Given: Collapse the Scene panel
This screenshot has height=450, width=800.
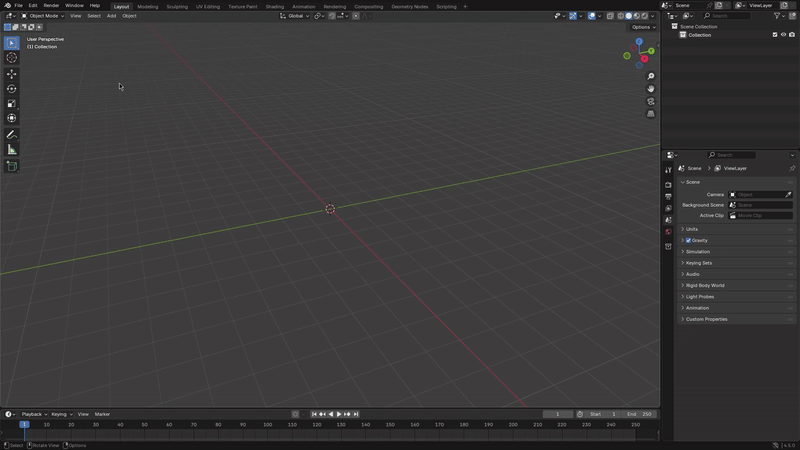Looking at the screenshot, I should pyautogui.click(x=736, y=182).
